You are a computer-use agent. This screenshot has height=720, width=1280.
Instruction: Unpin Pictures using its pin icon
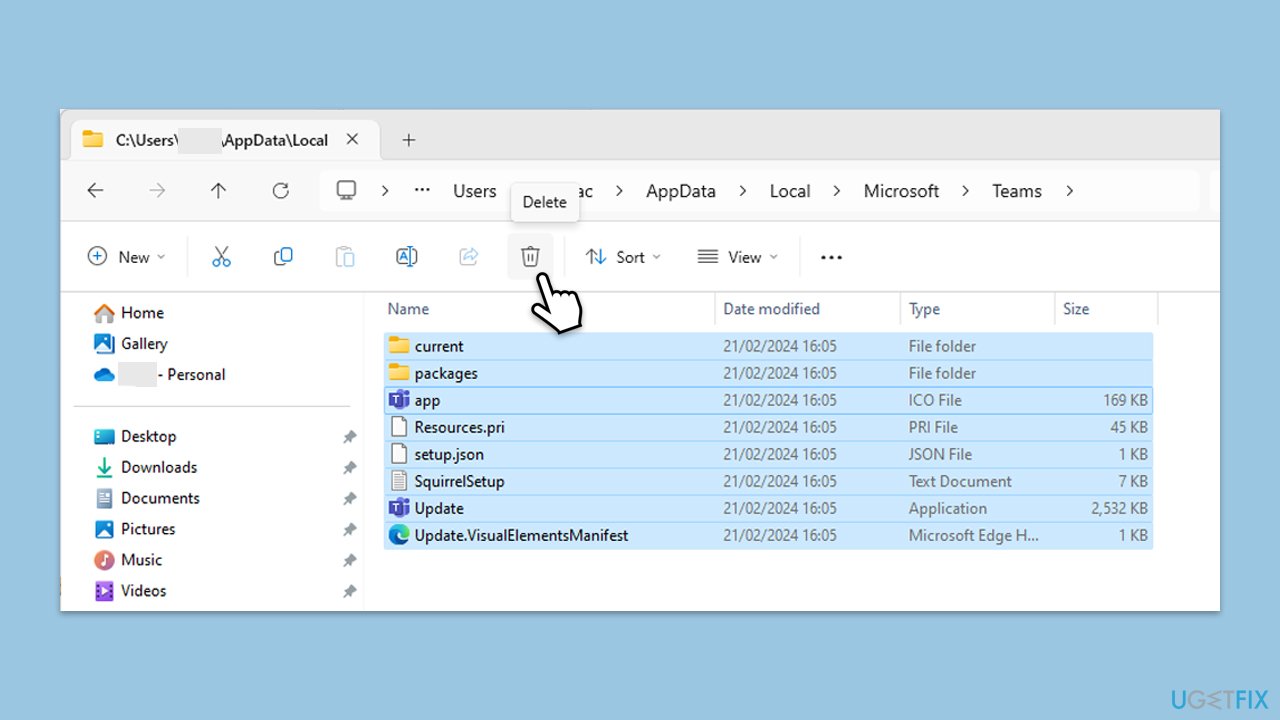coord(349,530)
